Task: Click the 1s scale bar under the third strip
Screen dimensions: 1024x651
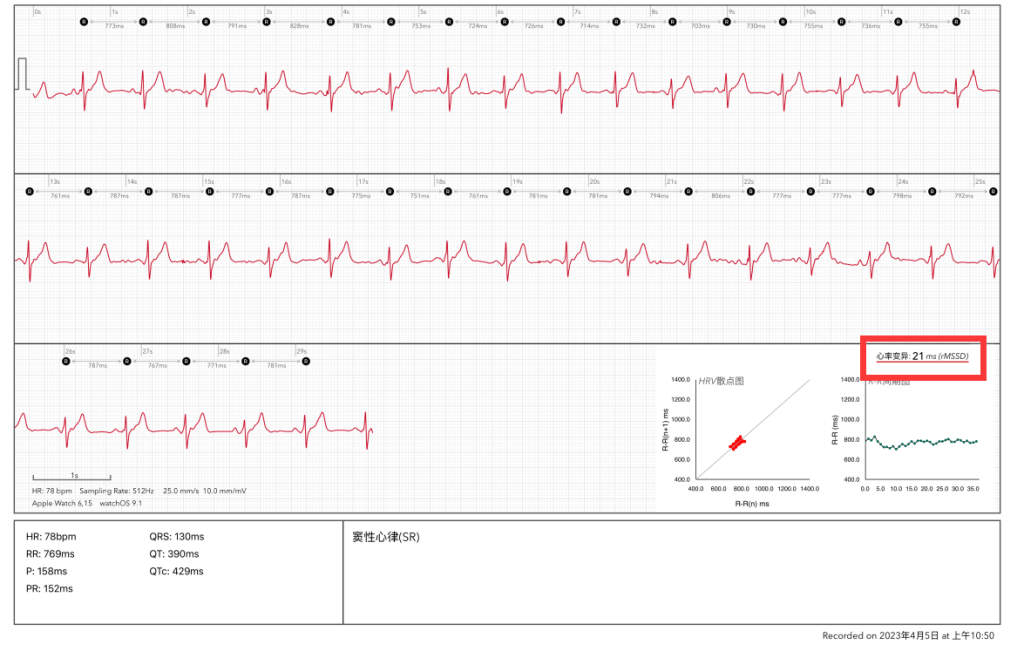Action: click(x=71, y=478)
